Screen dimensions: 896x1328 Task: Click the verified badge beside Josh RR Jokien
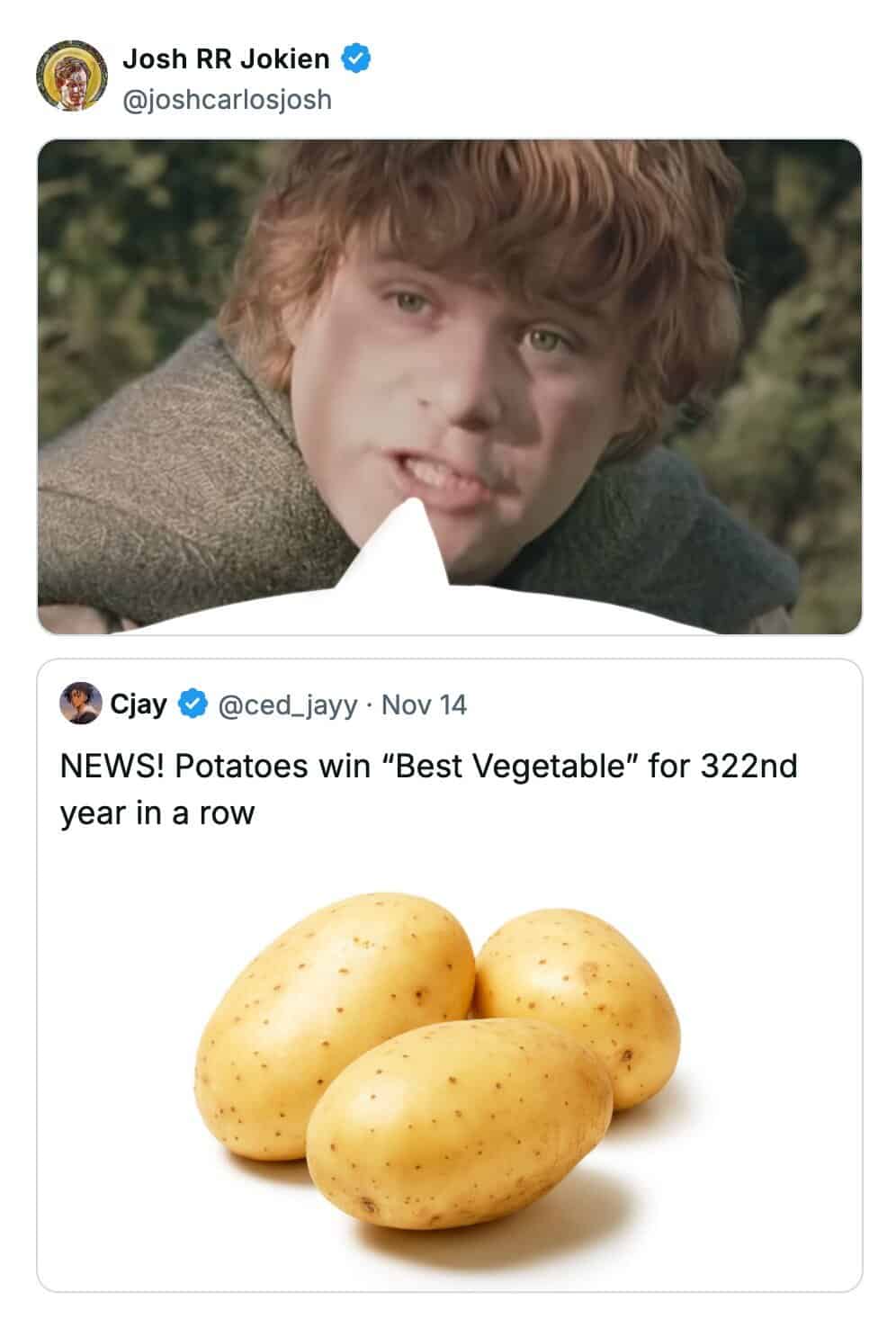(357, 59)
